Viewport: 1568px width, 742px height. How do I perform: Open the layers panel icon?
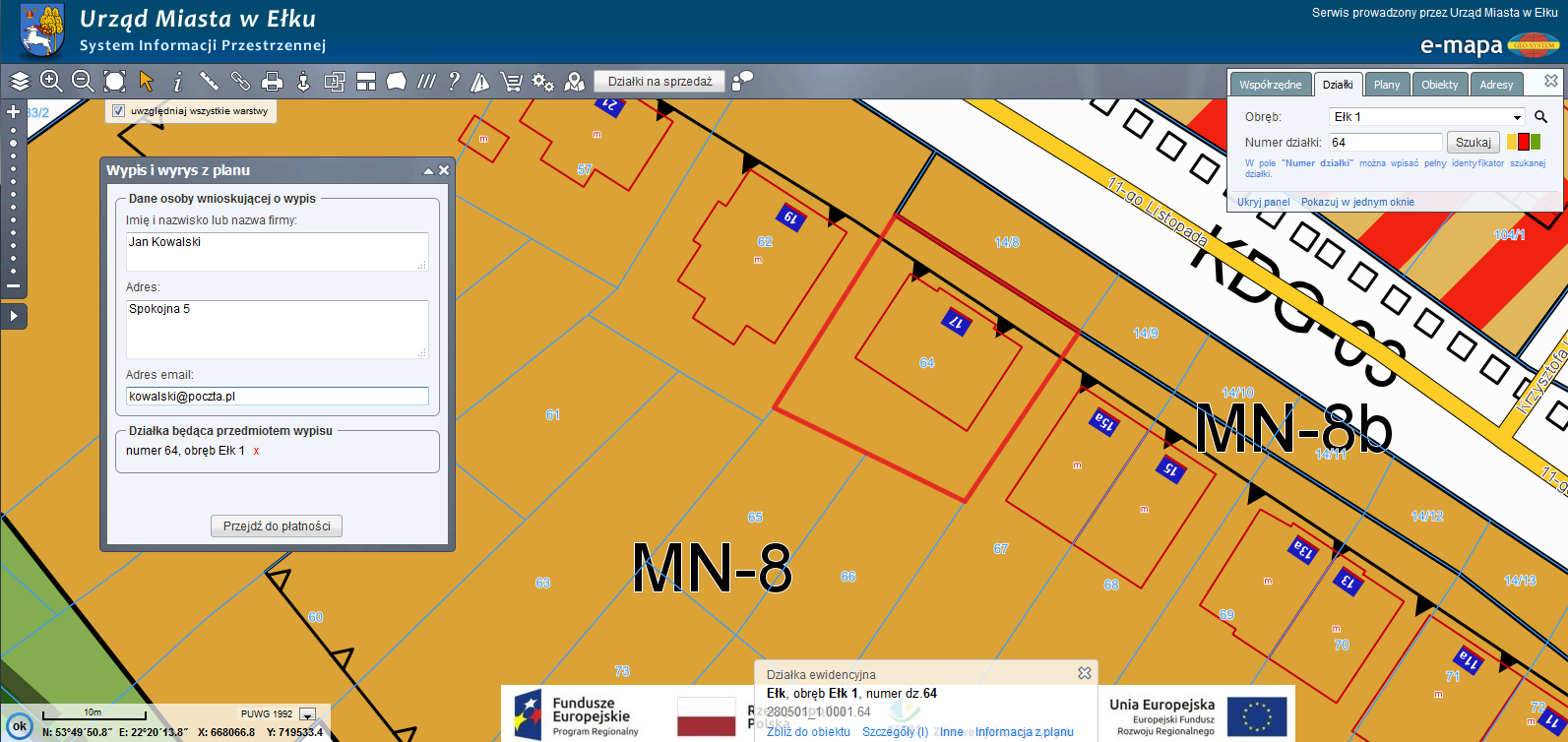point(20,82)
